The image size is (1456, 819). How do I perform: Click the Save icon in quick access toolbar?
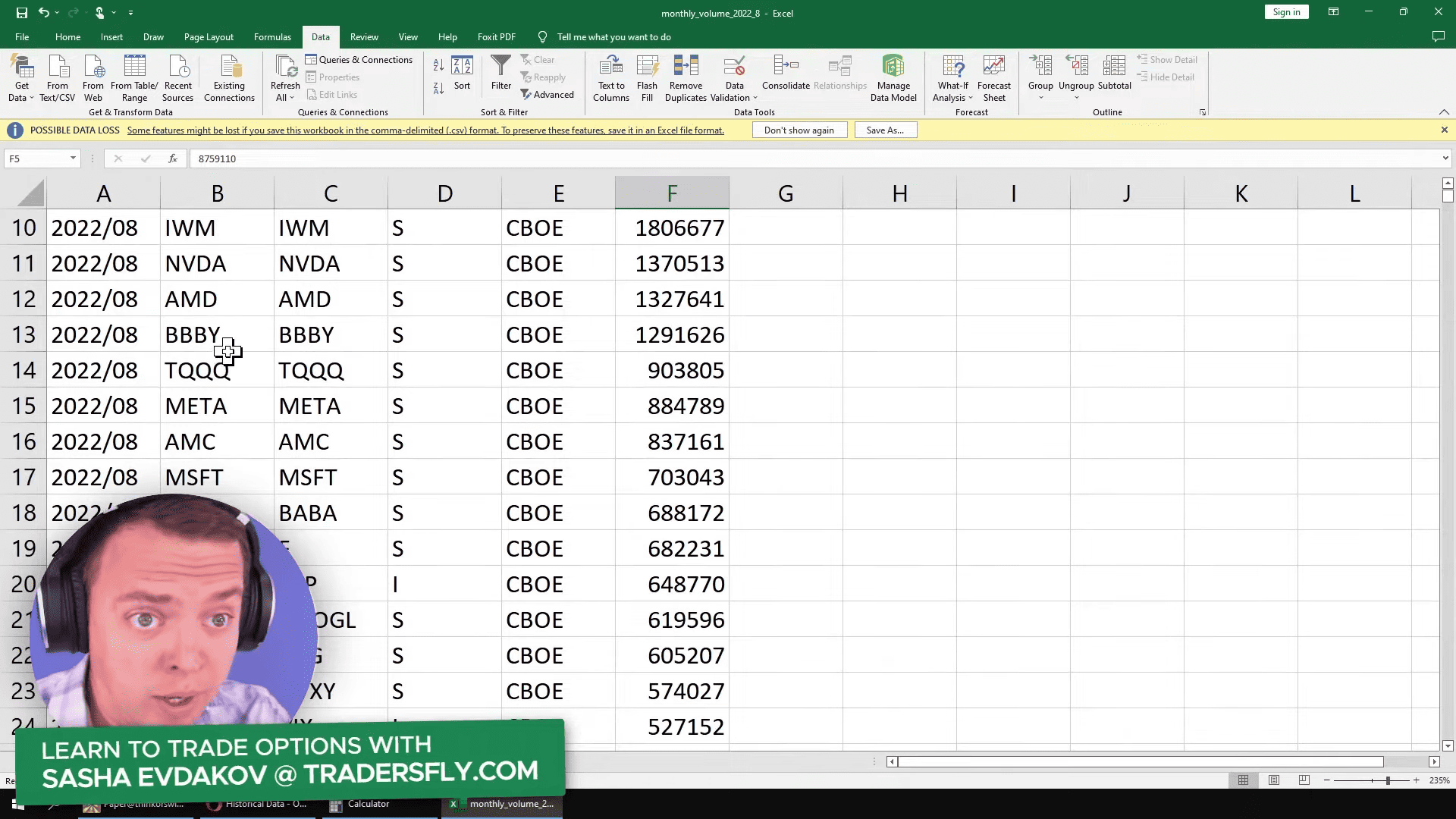[22, 13]
